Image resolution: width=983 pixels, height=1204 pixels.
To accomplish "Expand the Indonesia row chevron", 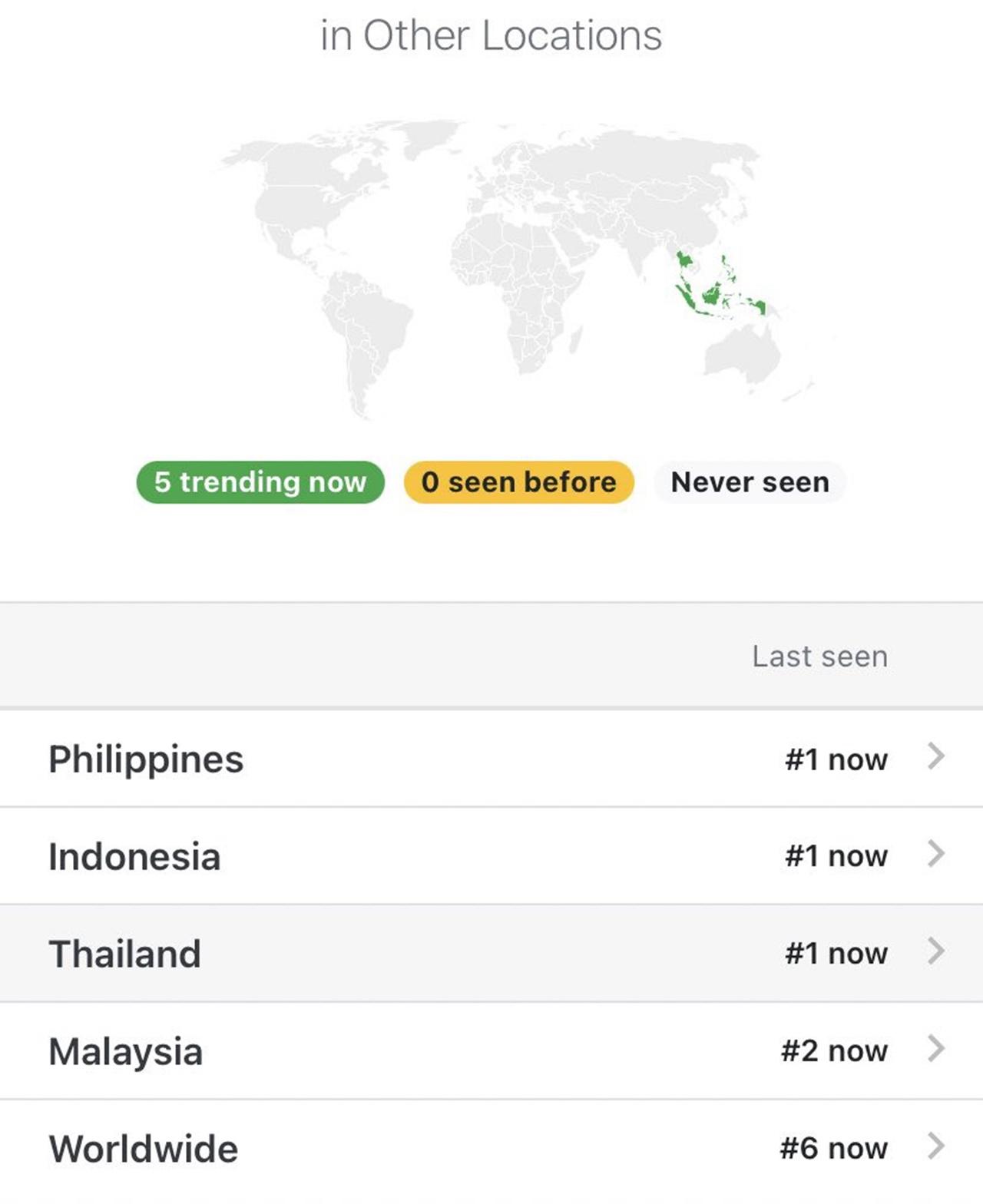I will (935, 854).
